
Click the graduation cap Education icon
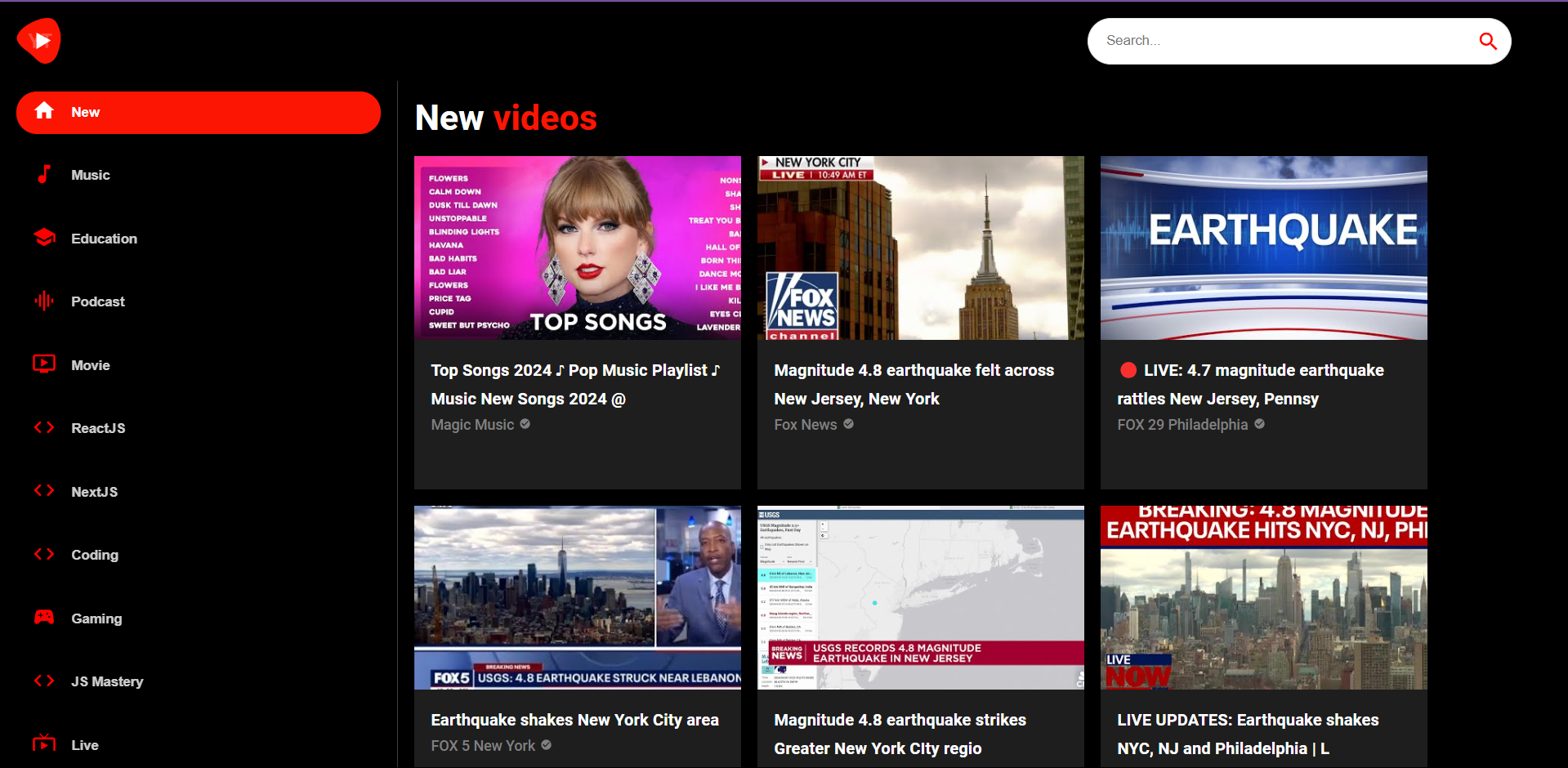coord(44,238)
